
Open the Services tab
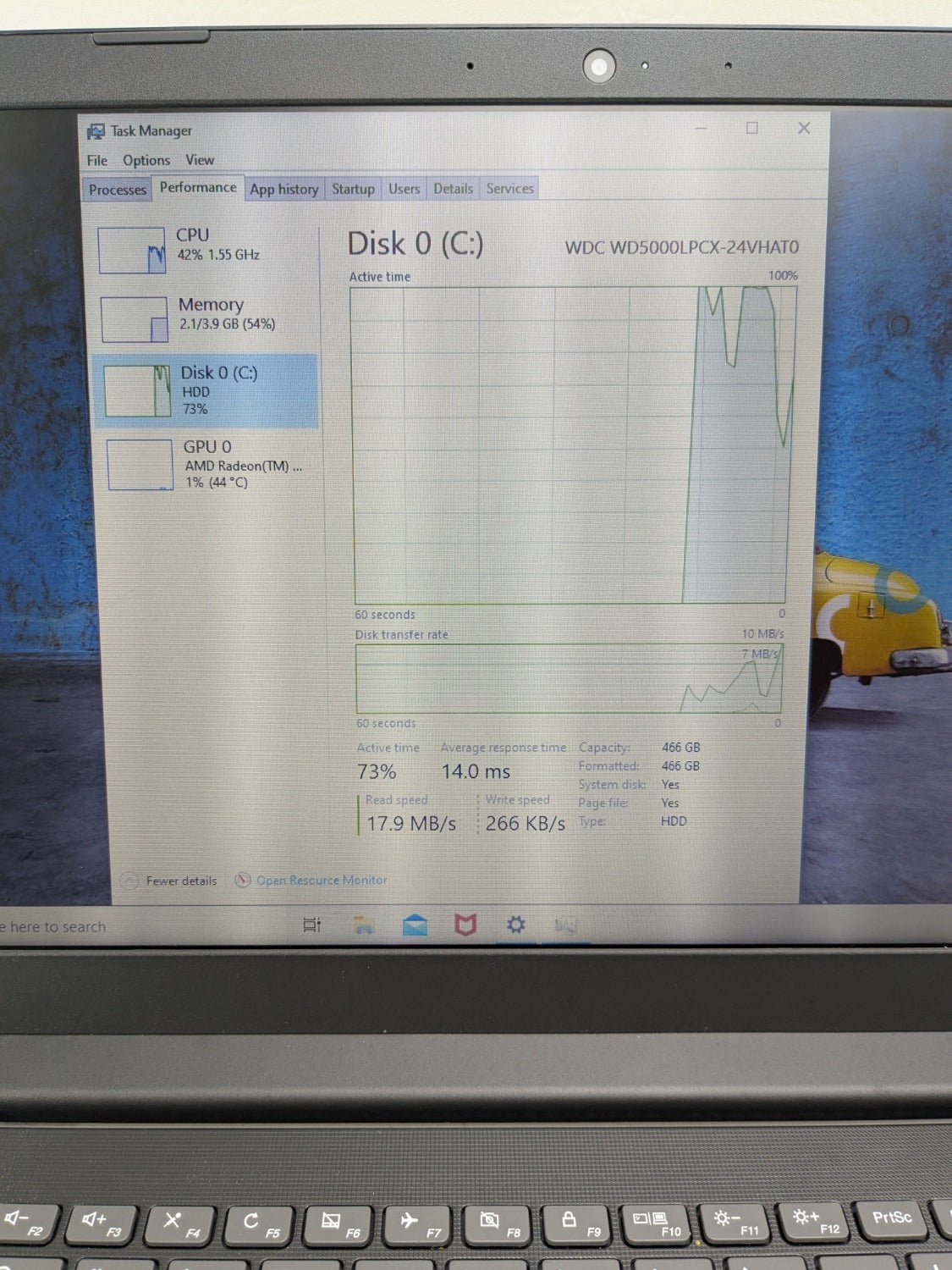[509, 189]
